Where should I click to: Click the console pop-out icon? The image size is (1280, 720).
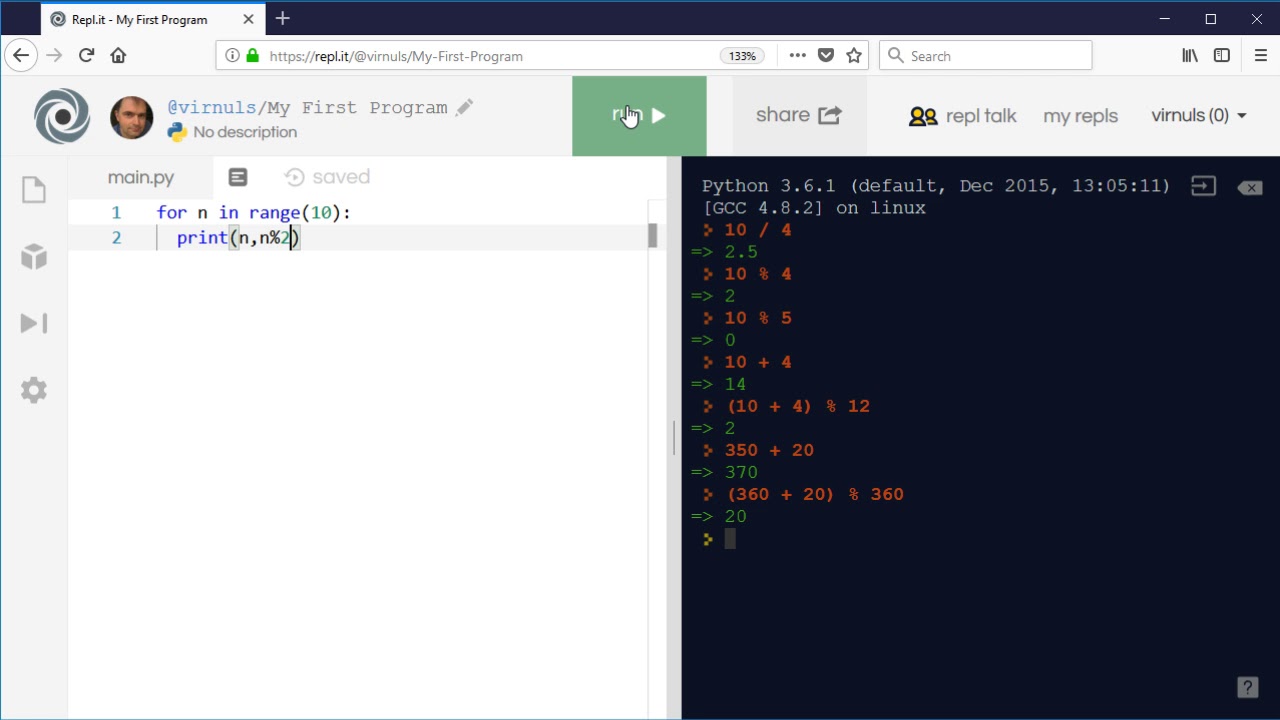click(x=1203, y=186)
